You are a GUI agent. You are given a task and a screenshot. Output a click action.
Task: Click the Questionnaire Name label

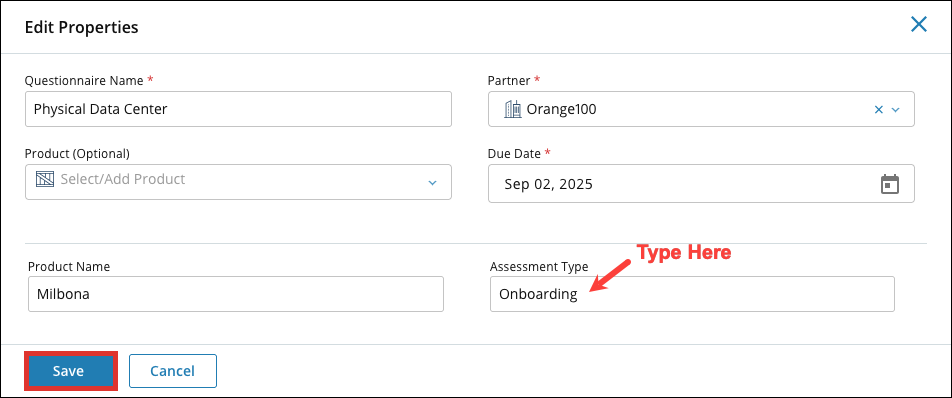[84, 80]
